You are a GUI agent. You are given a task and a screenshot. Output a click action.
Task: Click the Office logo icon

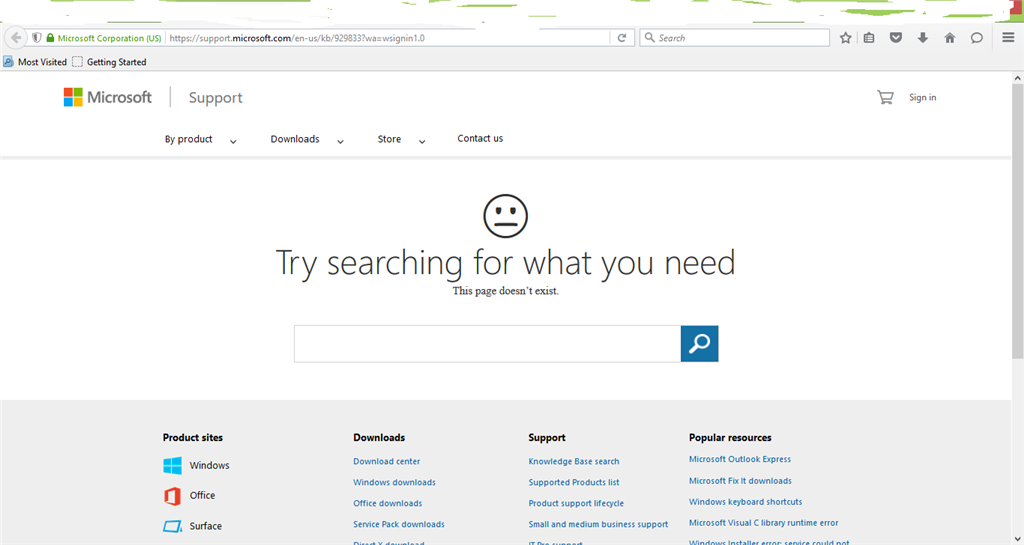(x=172, y=496)
